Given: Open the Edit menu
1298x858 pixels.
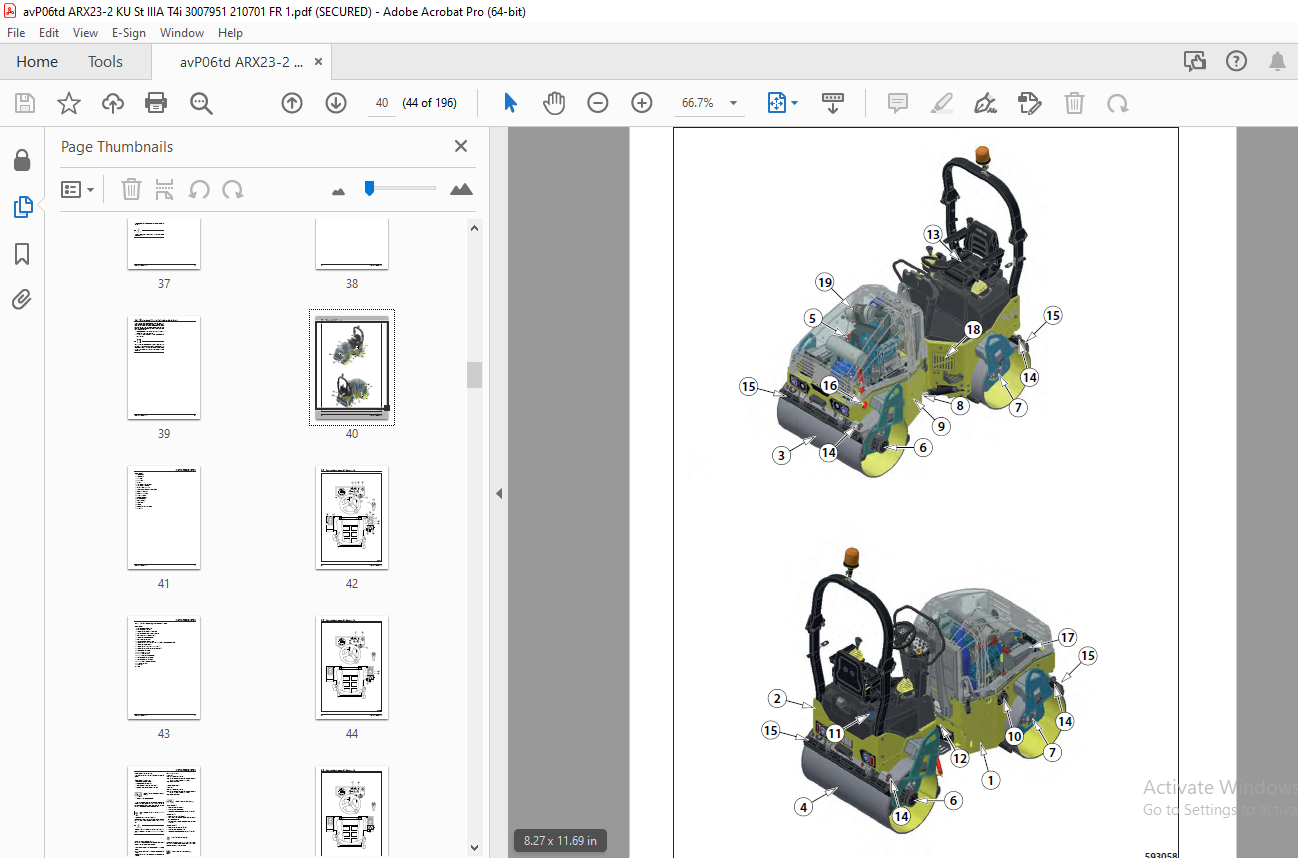Looking at the screenshot, I should coord(49,33).
